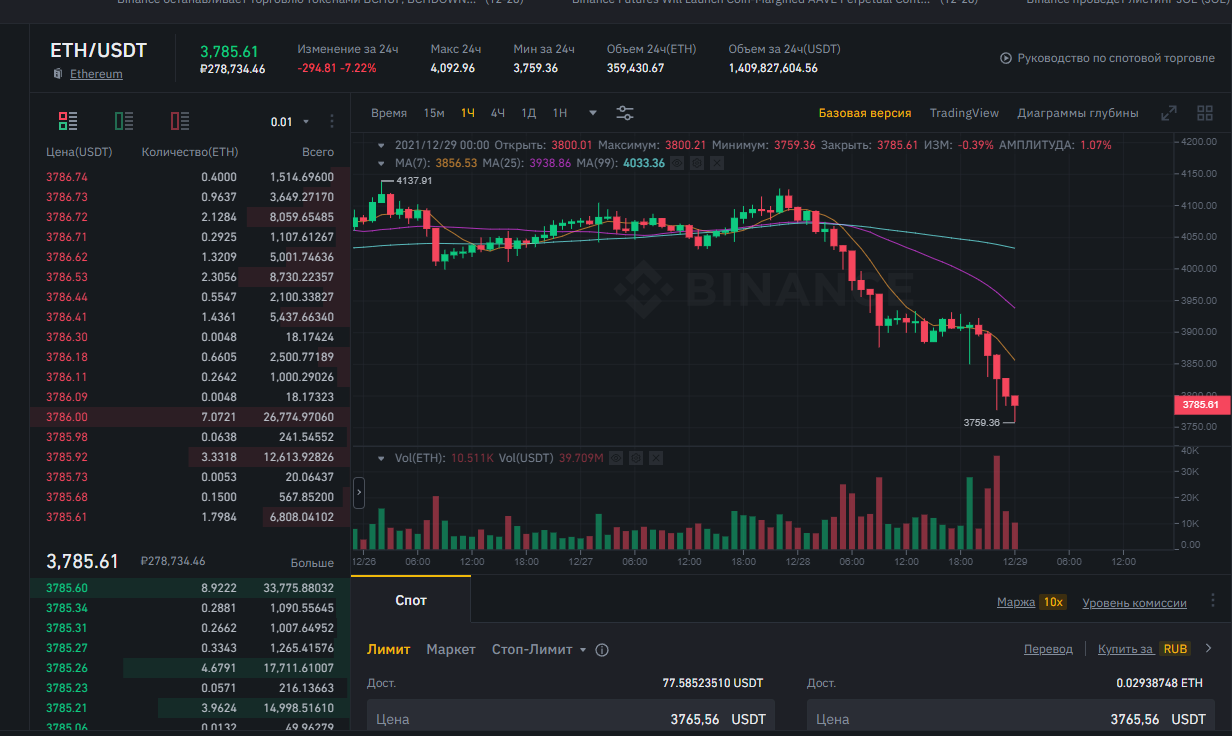Open Vol indicator settings gear

(636, 458)
